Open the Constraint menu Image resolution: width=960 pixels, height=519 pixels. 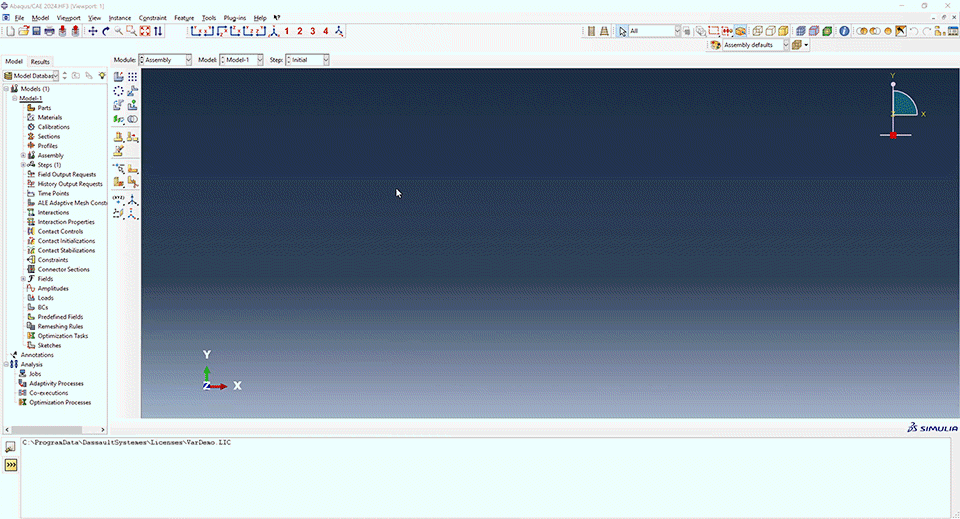153,18
